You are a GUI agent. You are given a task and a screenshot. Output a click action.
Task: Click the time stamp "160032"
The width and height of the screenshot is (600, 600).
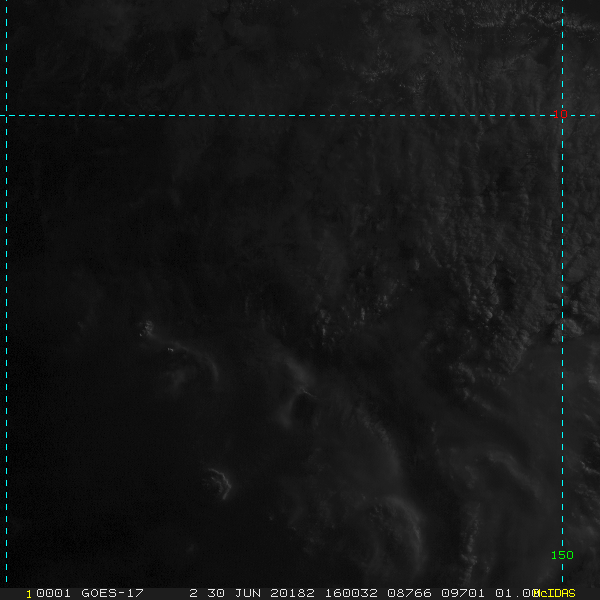(x=351, y=593)
